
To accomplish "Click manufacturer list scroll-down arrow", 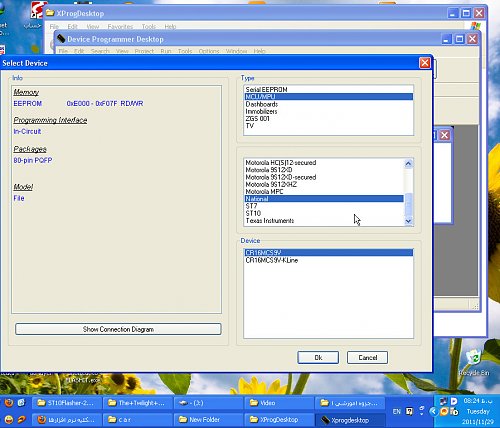I will click(x=408, y=221).
